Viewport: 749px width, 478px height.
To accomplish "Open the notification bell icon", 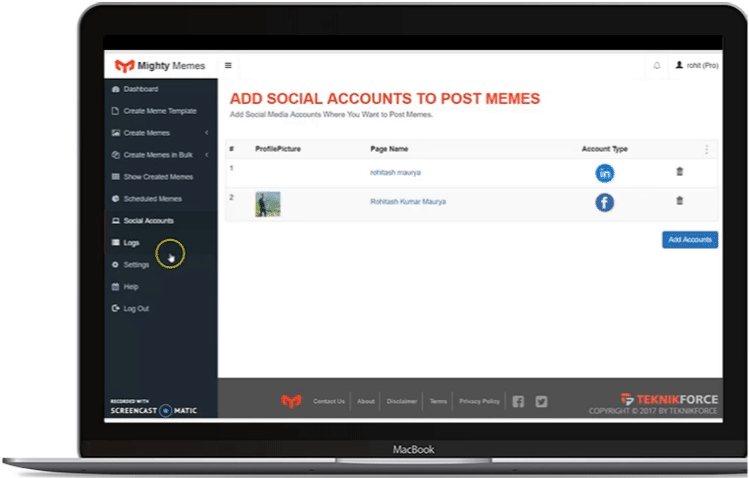I will coord(657,66).
